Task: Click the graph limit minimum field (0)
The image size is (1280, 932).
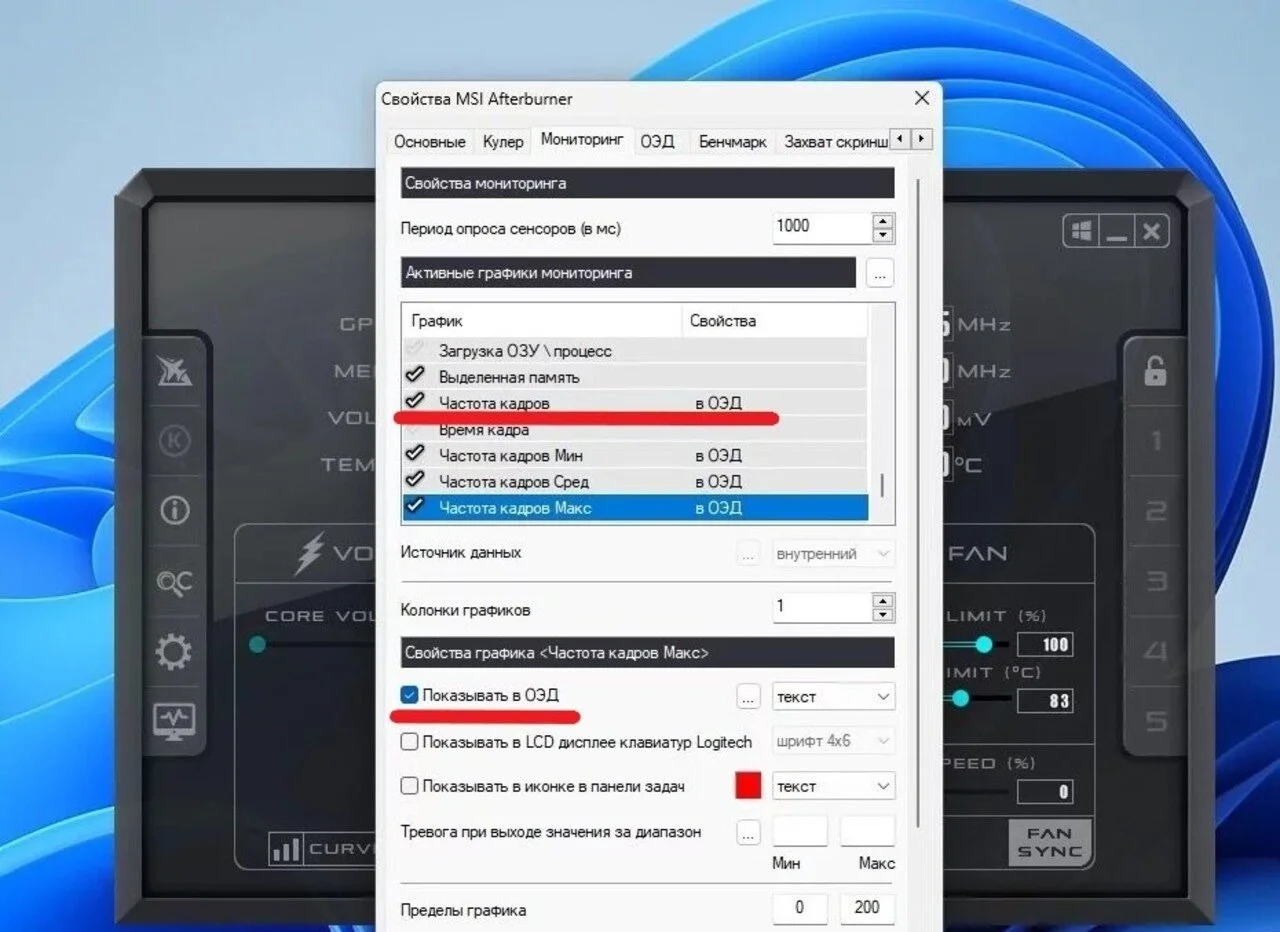Action: click(800, 909)
